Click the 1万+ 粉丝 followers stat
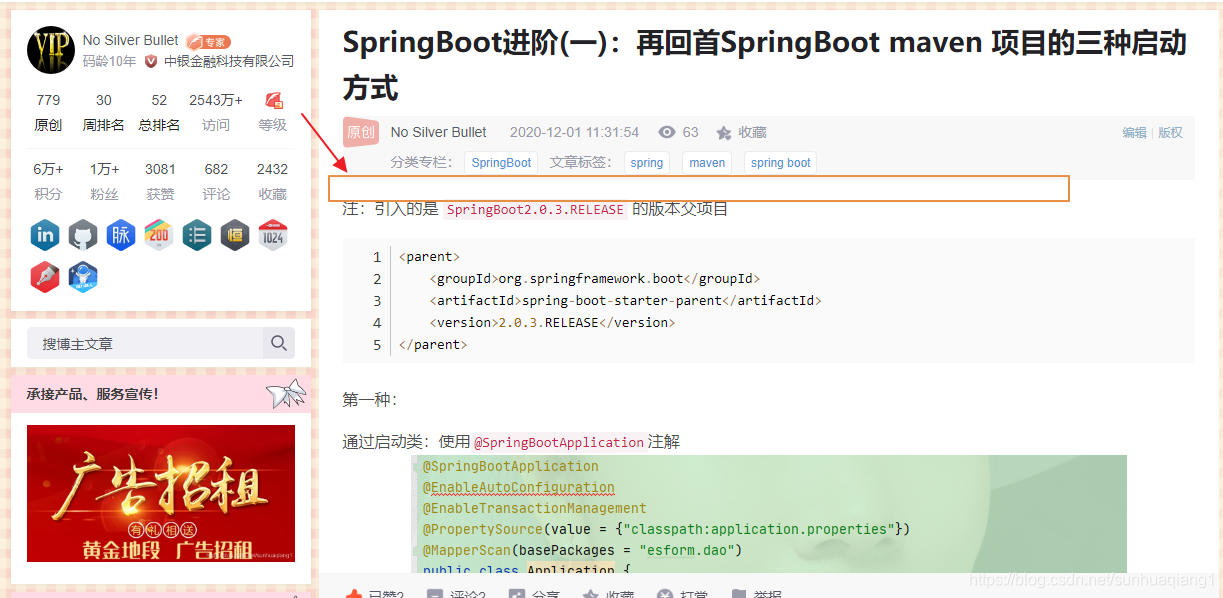1223x598 pixels. tap(104, 181)
